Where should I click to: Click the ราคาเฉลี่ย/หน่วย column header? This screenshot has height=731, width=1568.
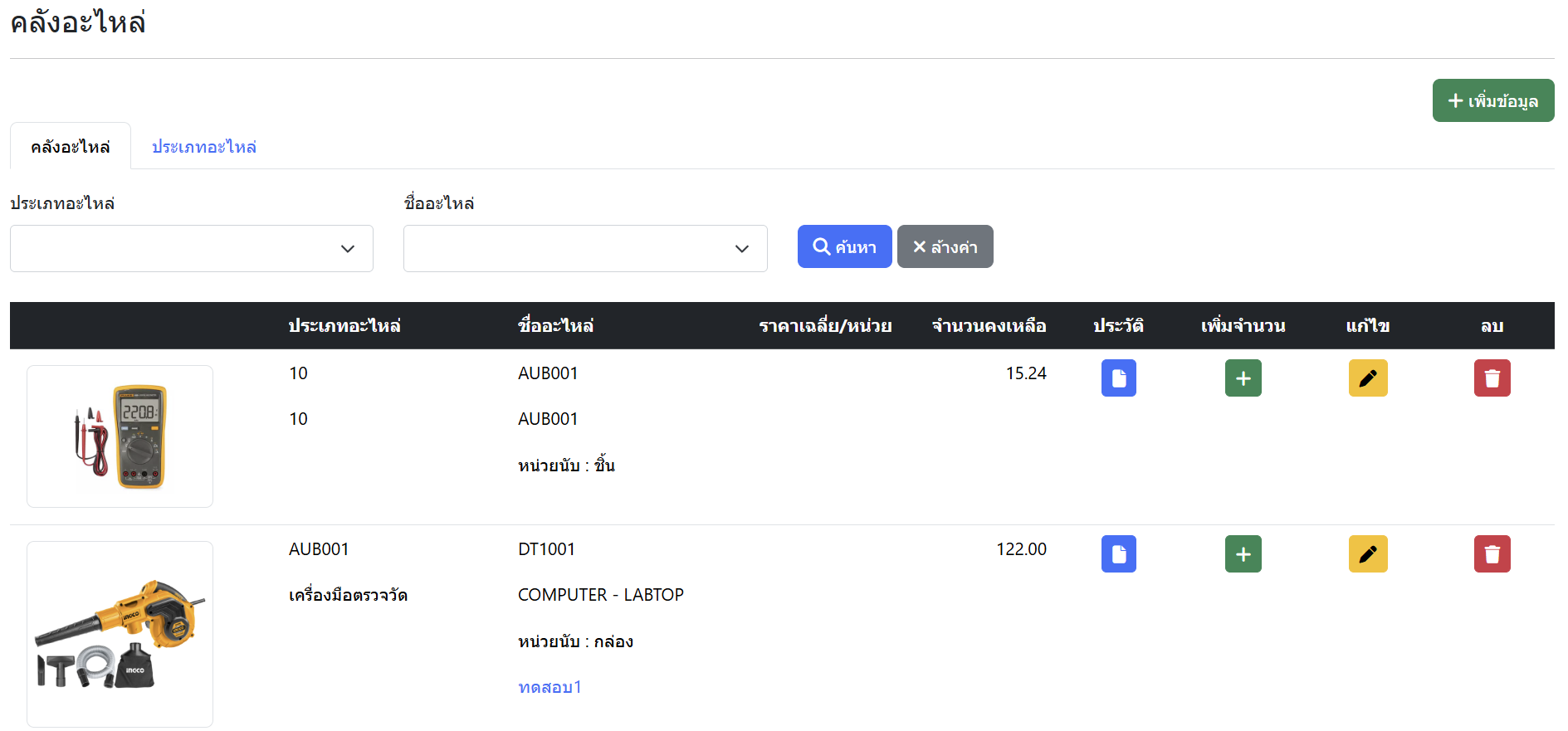pyautogui.click(x=824, y=326)
